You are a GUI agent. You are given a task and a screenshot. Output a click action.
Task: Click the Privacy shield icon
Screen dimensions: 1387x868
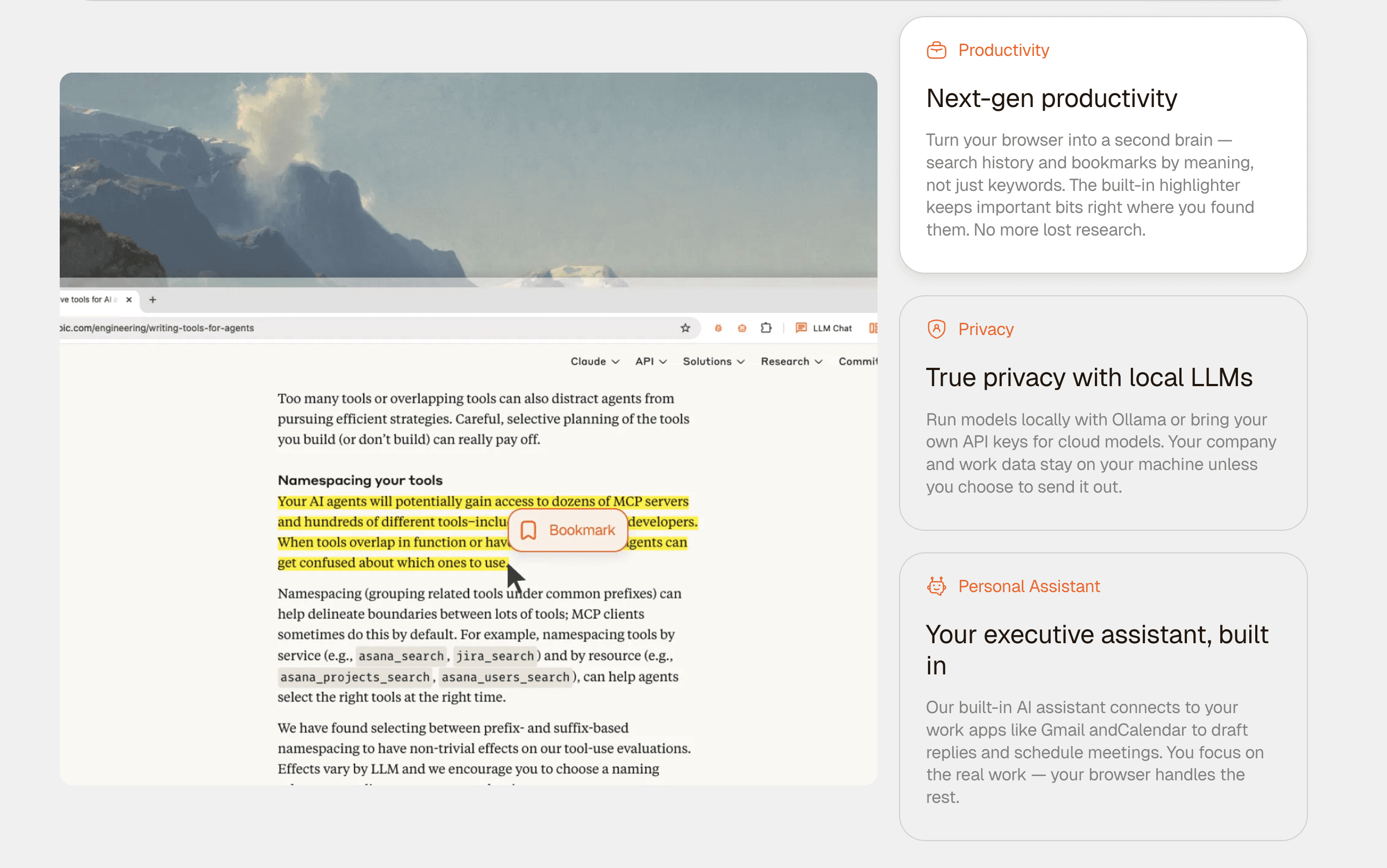coord(936,329)
